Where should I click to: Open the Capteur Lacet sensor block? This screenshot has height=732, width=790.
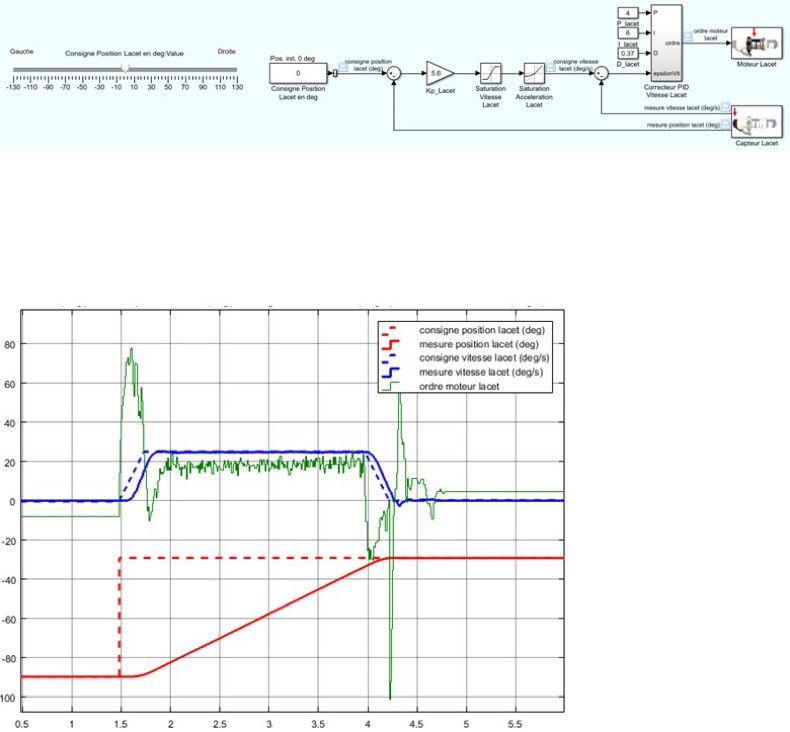click(x=755, y=127)
